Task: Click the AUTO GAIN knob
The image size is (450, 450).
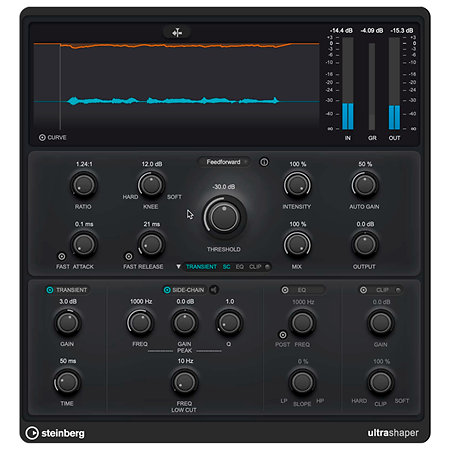Action: (365, 185)
